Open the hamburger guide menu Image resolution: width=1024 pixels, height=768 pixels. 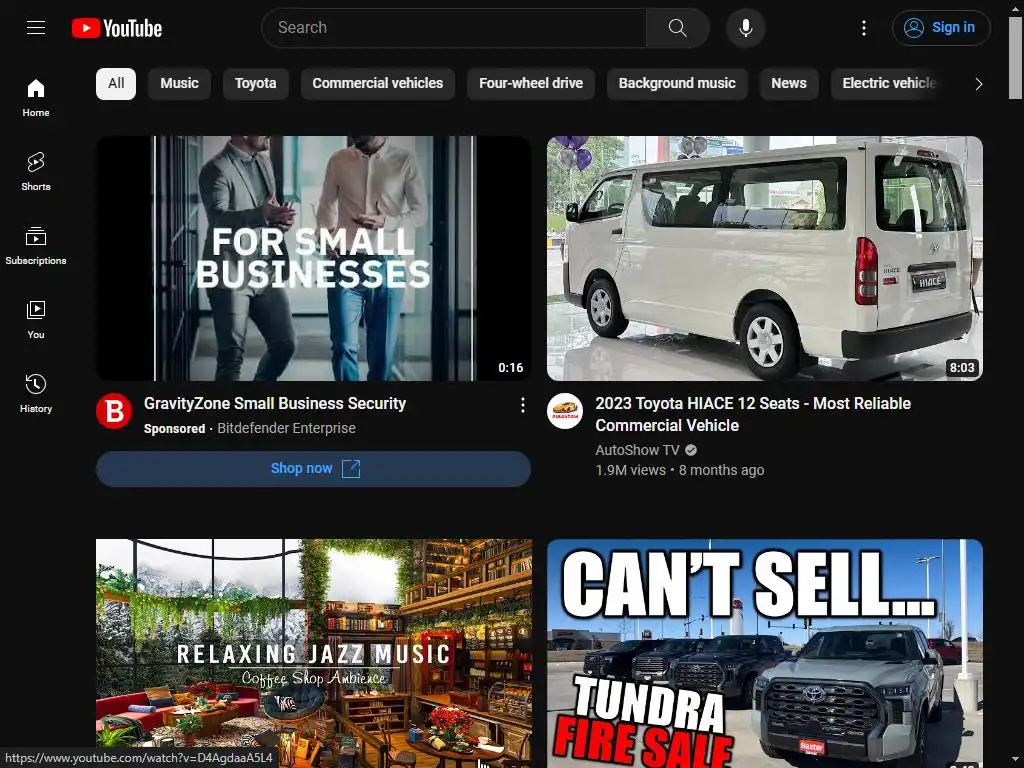pos(36,27)
